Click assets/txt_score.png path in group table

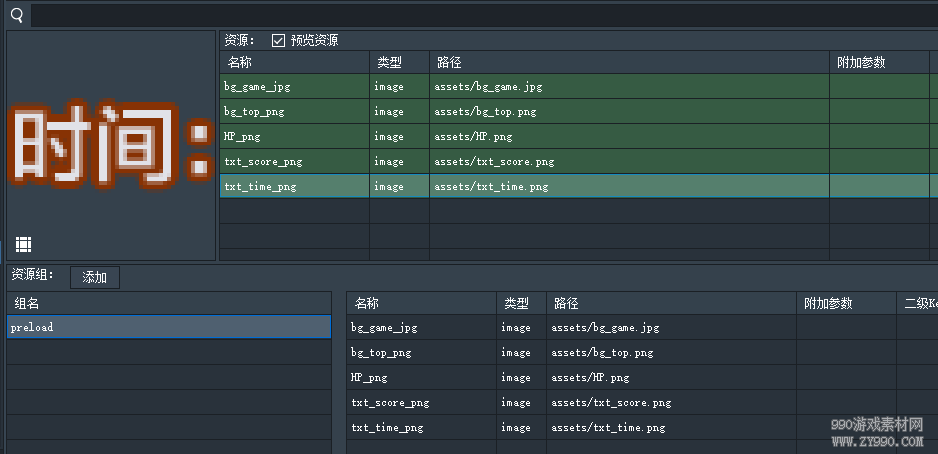pyautogui.click(x=611, y=403)
